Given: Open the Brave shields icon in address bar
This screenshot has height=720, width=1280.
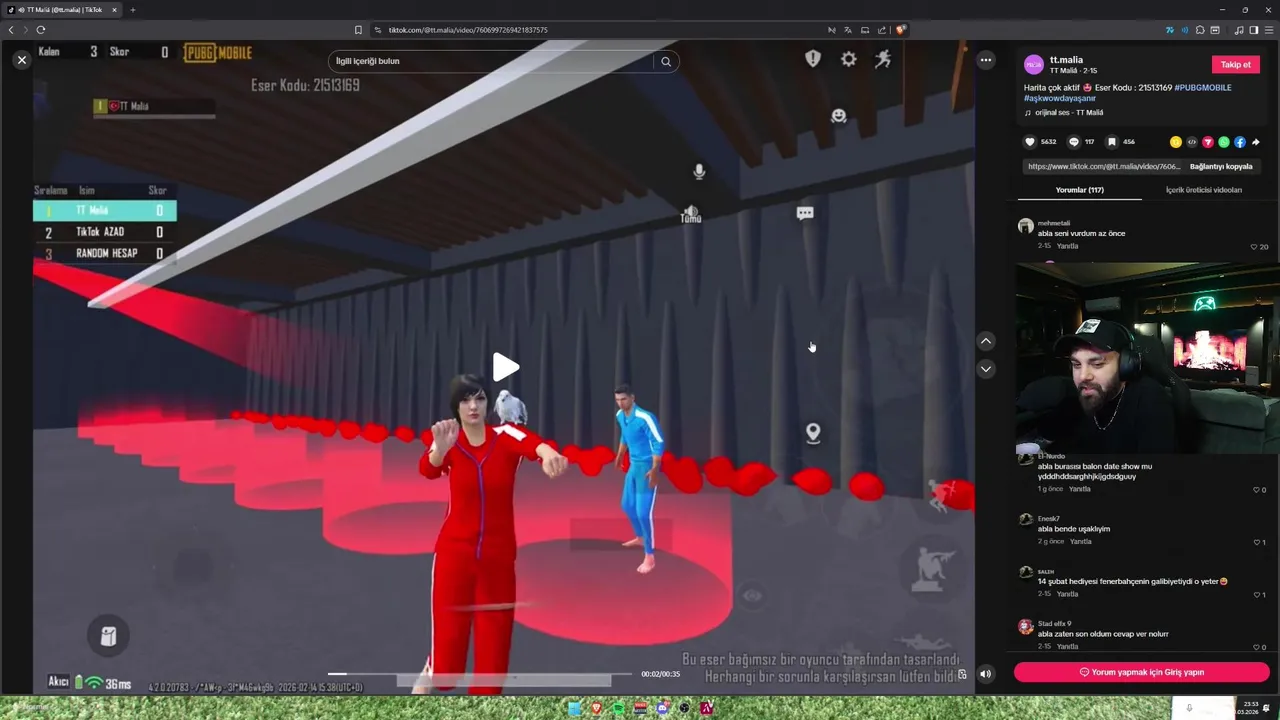Looking at the screenshot, I should pos(901,30).
